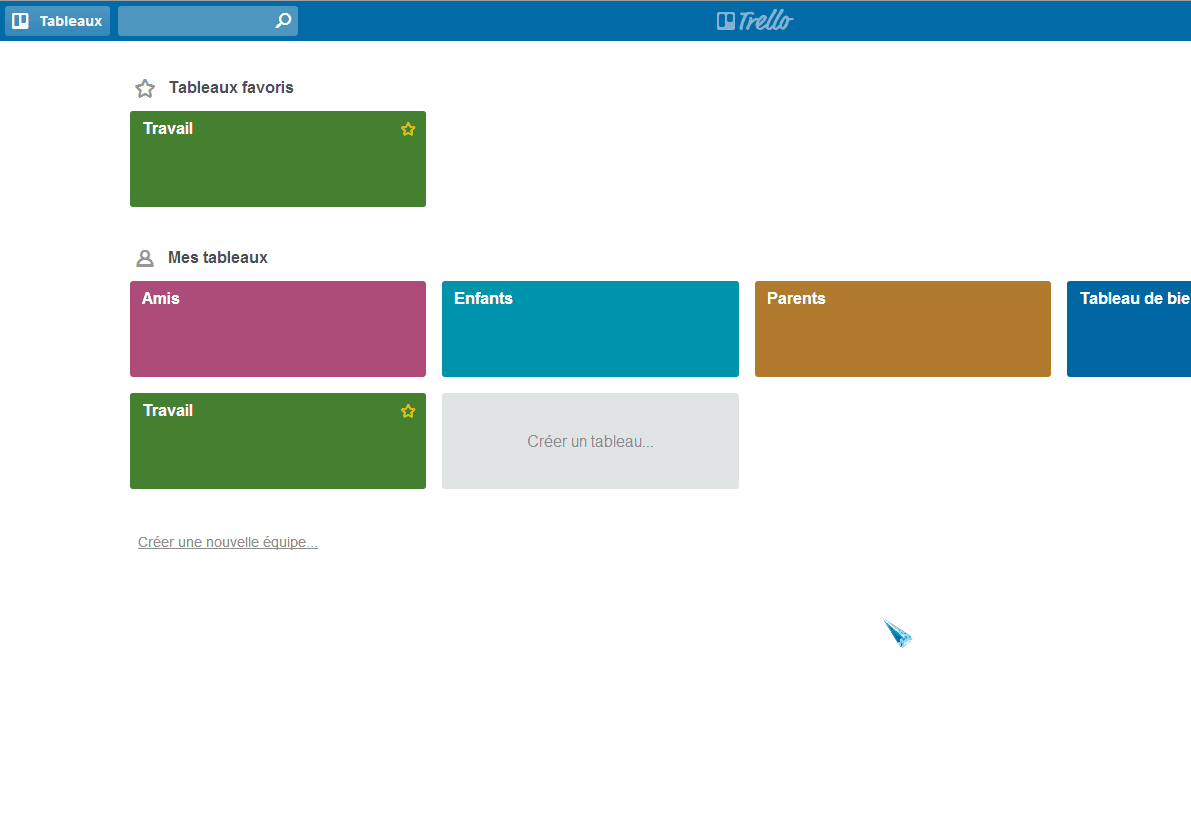
Task: Click the Trello wordmark to go home
Action: click(766, 21)
